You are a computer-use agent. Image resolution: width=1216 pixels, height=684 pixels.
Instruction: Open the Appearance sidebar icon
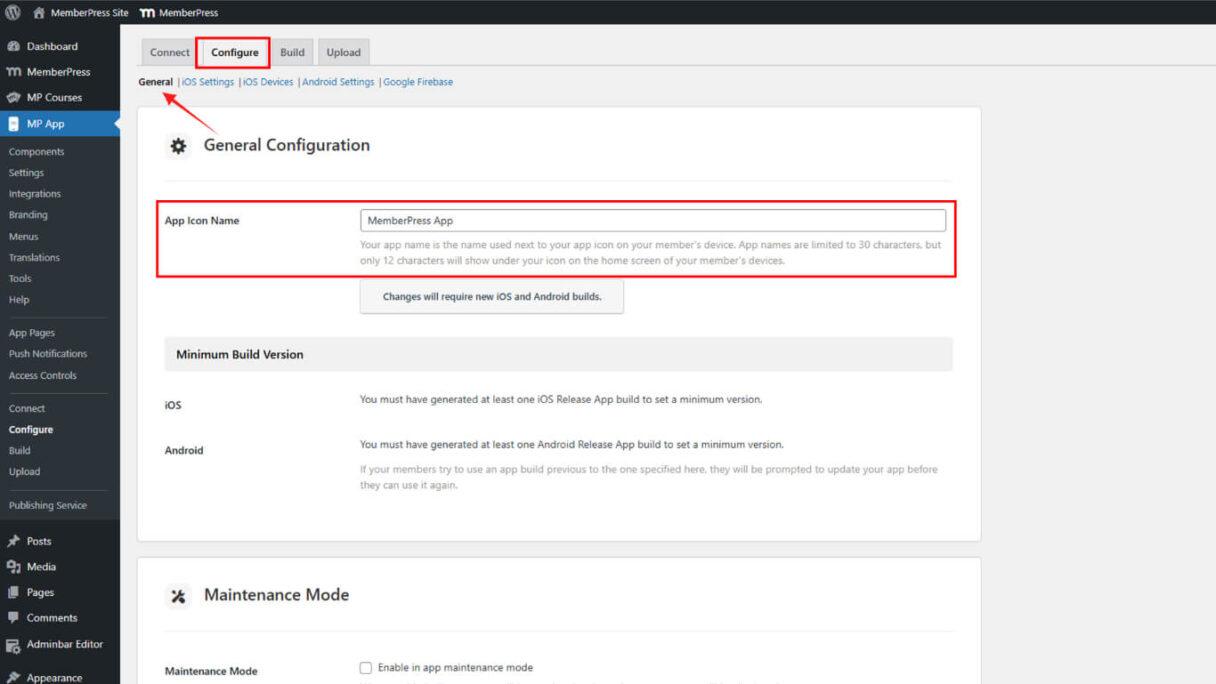click(15, 677)
